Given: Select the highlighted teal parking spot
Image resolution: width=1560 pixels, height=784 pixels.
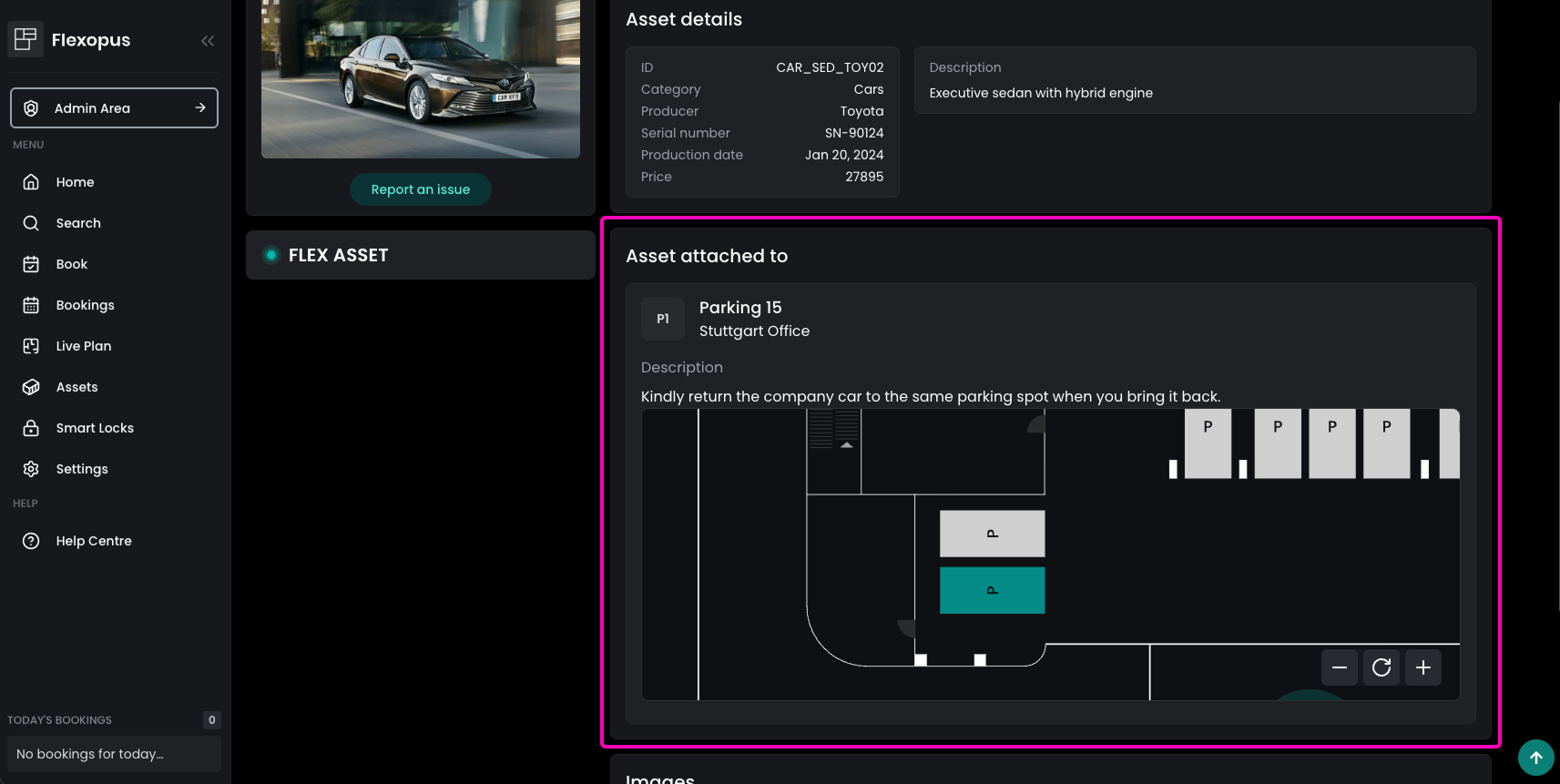Looking at the screenshot, I should [992, 590].
